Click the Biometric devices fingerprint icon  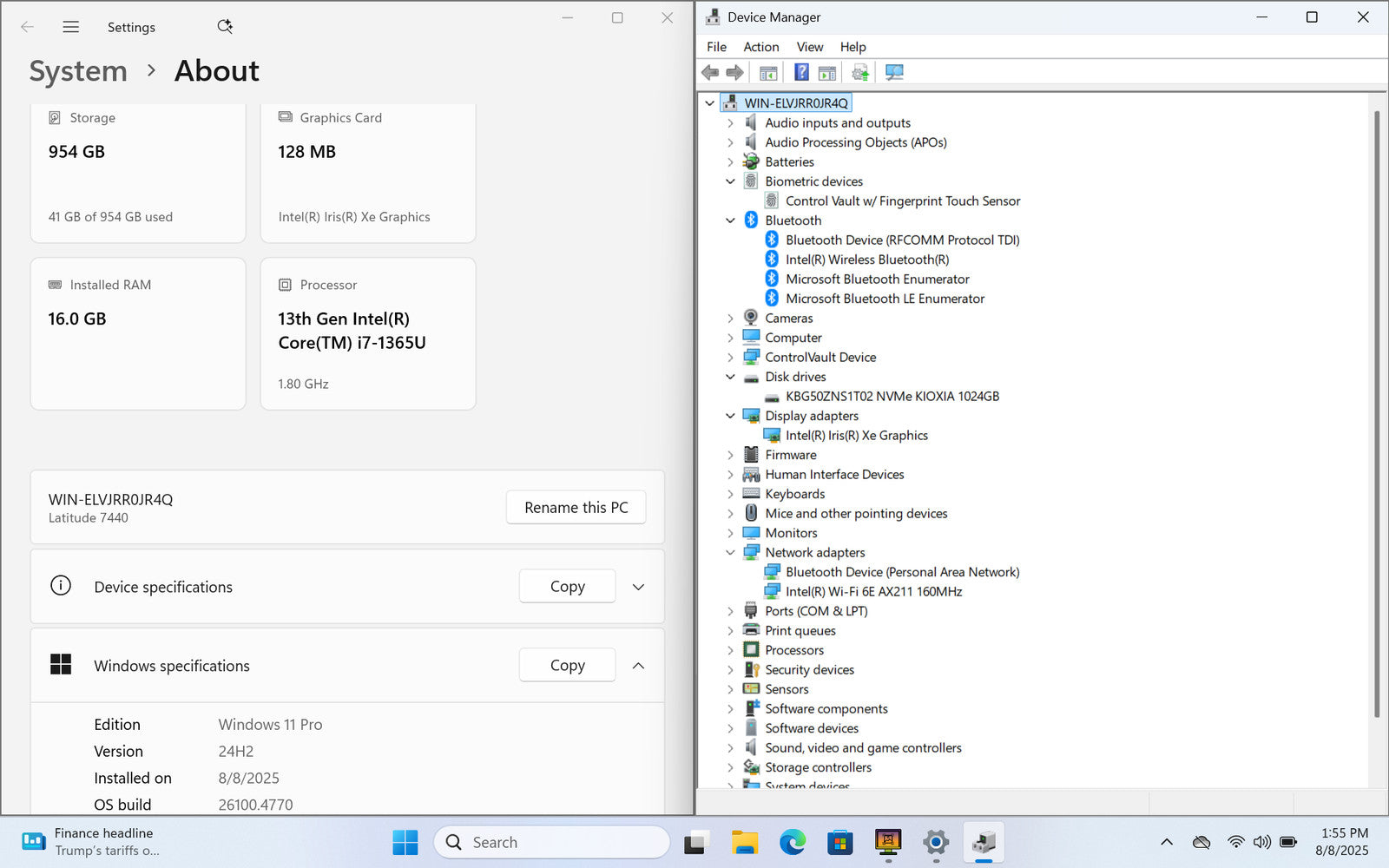point(751,181)
